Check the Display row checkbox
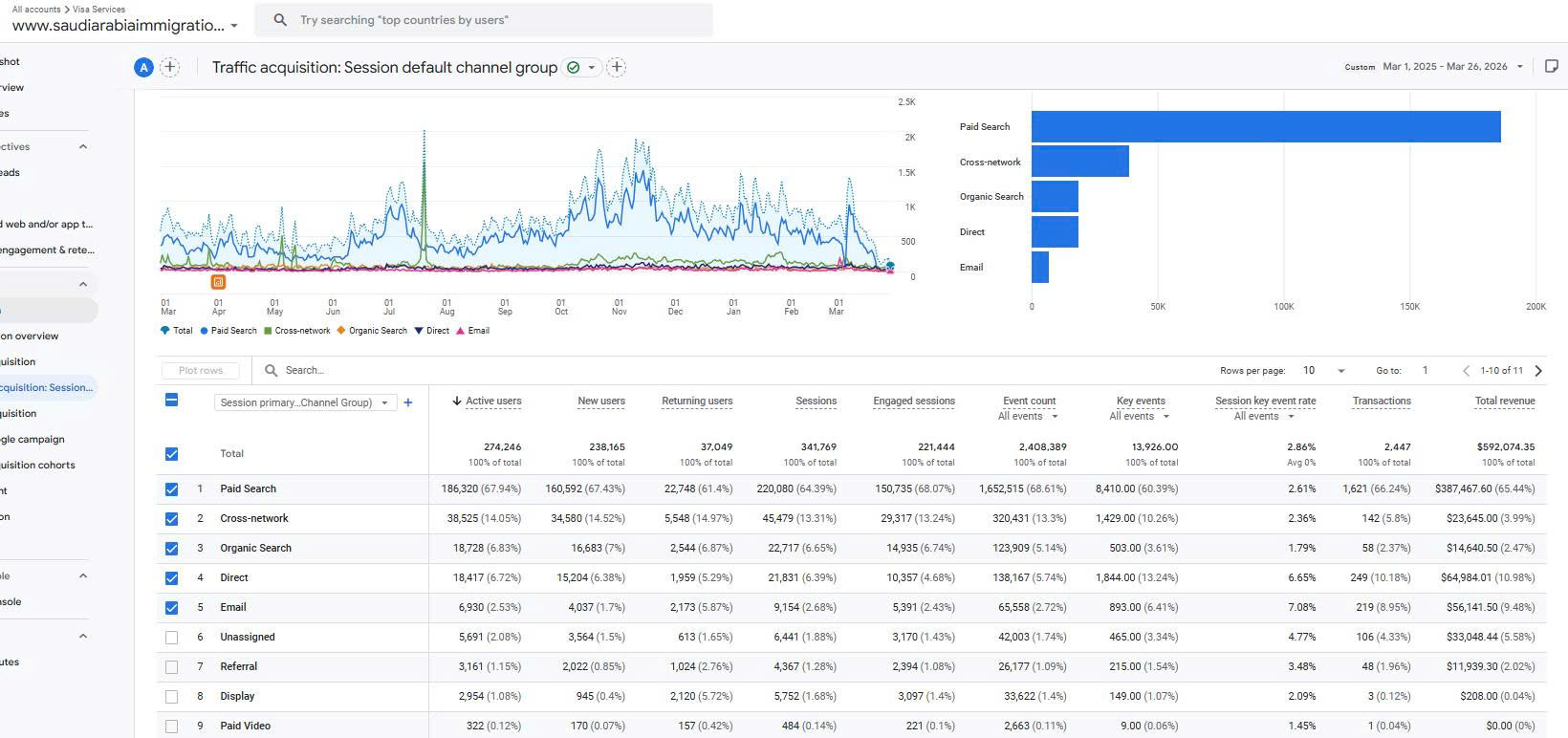The width and height of the screenshot is (1568, 738). point(171,696)
